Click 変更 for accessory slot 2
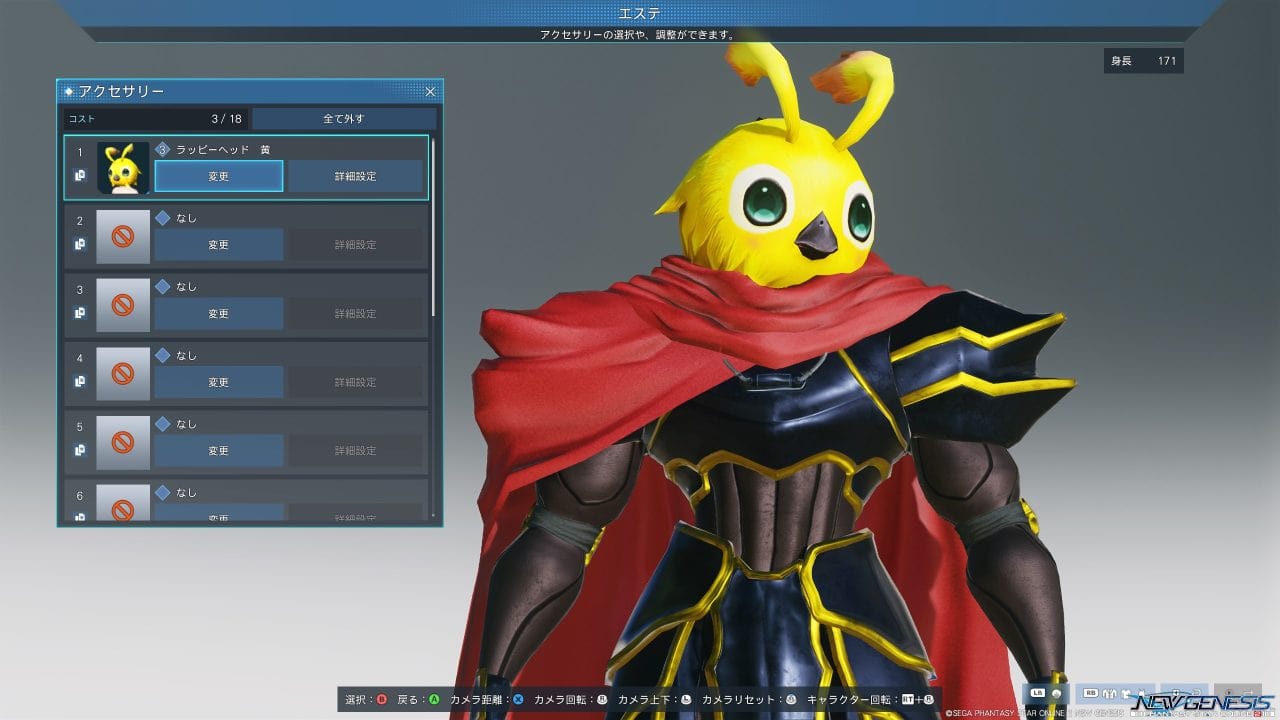 point(219,244)
